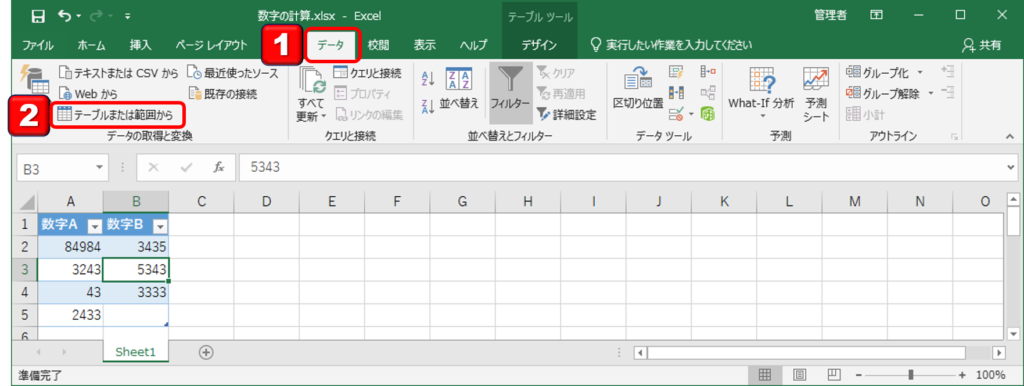The height and width of the screenshot is (386, 1024).
Task: Switch to the ホーム tab
Action: [91, 45]
